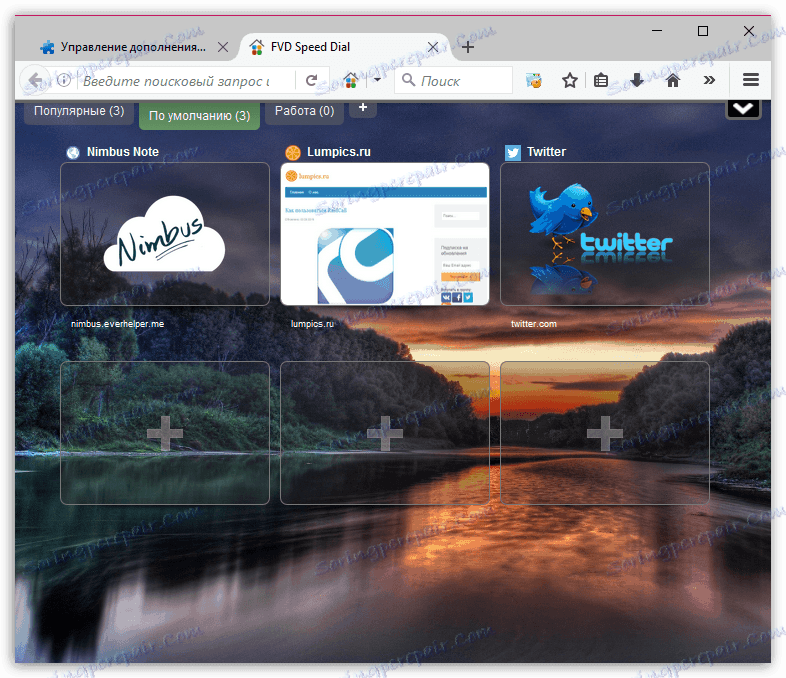Close the FVD Speed Dial tab
Screen dimensions: 786x678
[x=433, y=47]
